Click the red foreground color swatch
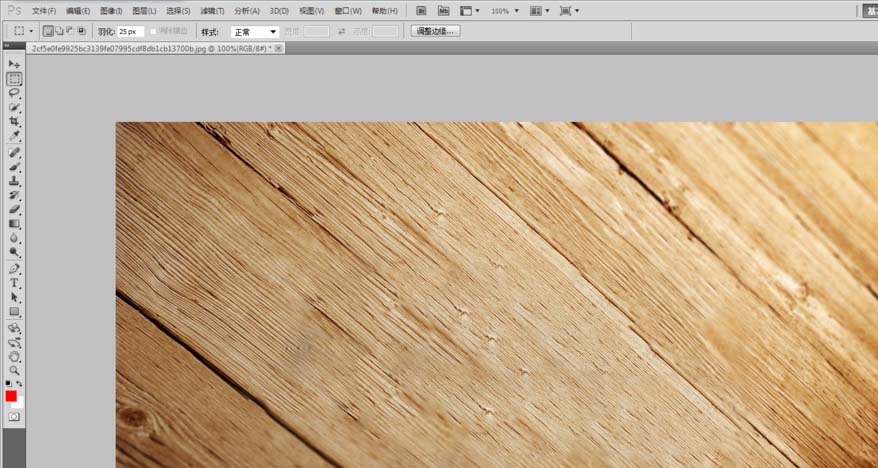The image size is (878, 468). (x=11, y=396)
